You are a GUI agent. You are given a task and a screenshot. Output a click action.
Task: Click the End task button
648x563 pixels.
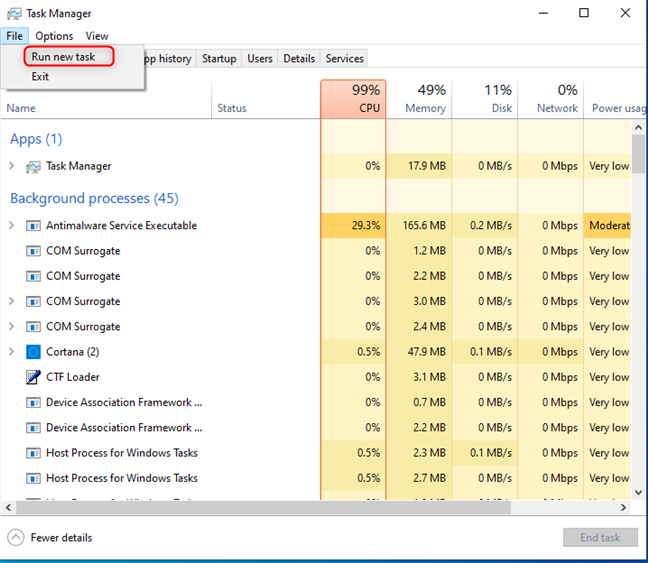(600, 537)
